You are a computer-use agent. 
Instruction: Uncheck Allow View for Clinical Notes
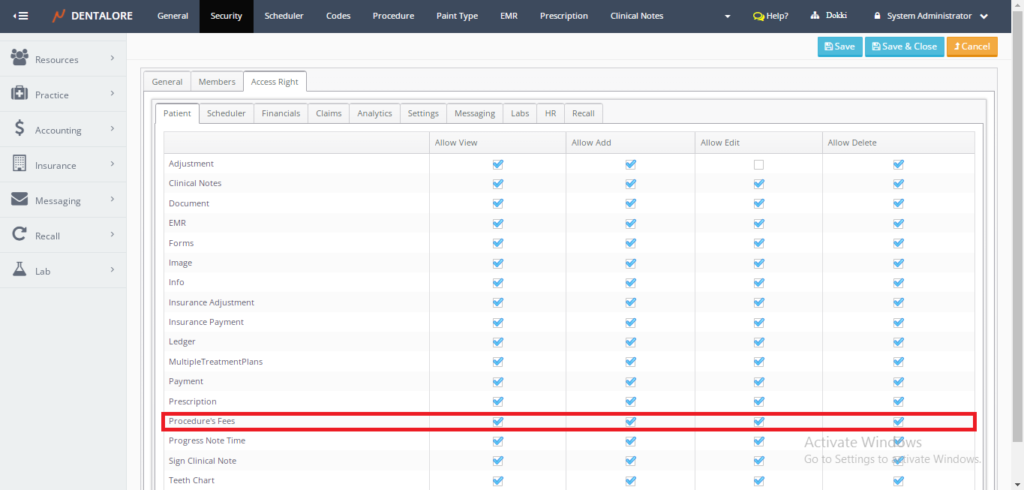point(498,183)
